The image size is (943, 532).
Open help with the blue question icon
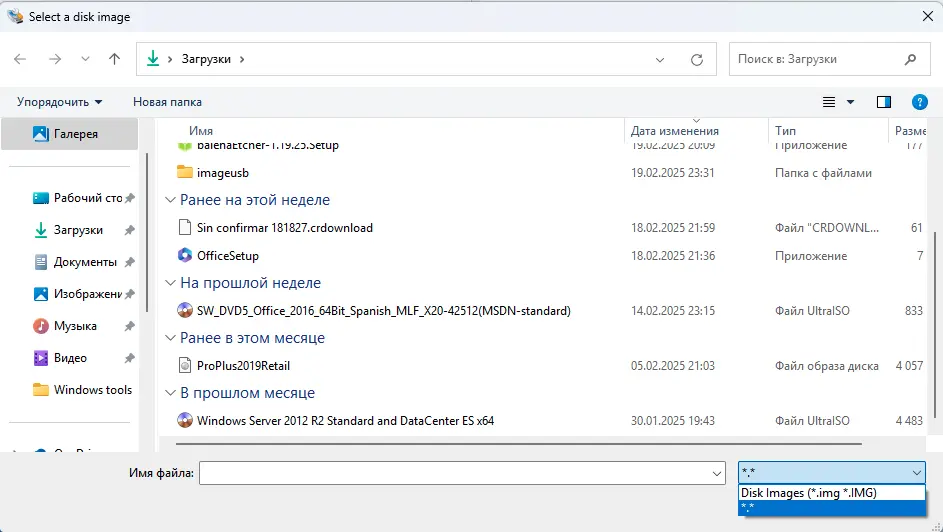click(x=920, y=102)
